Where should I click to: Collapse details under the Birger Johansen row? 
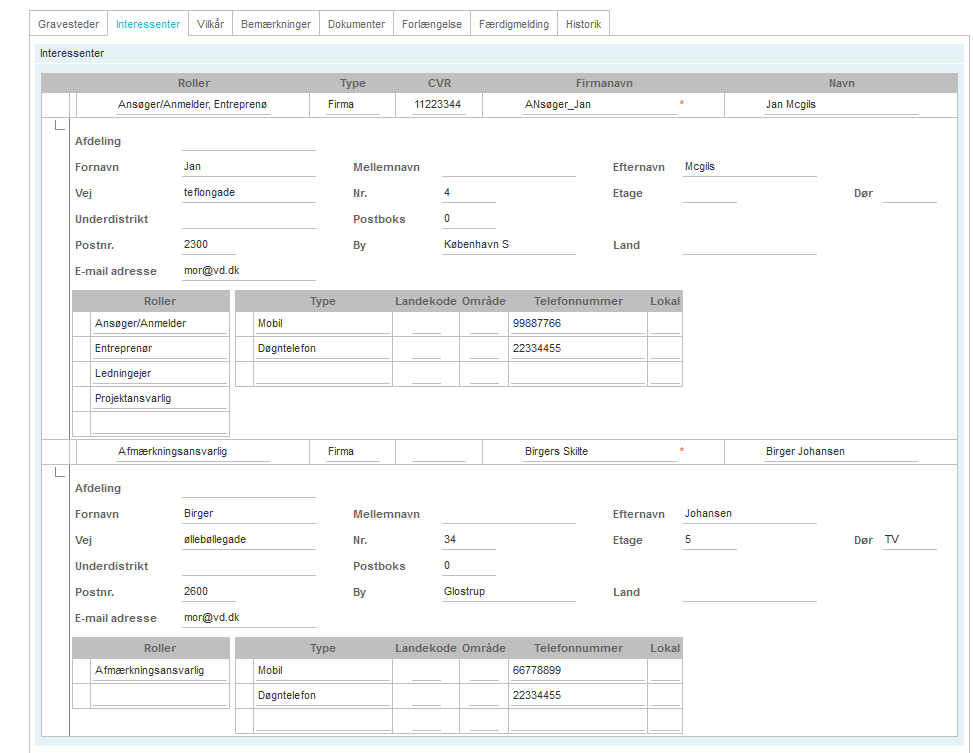(59, 473)
